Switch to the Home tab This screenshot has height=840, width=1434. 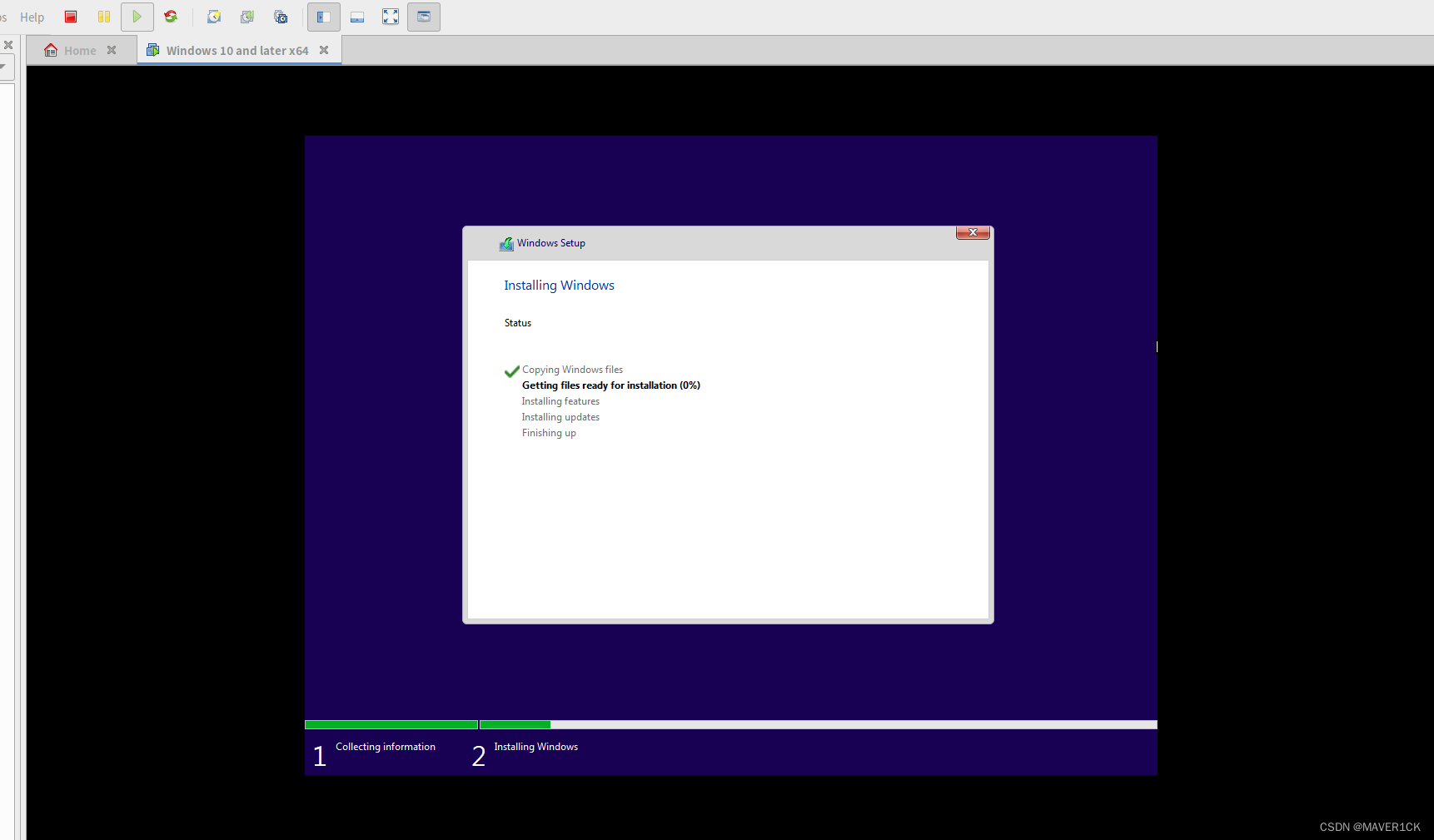click(x=81, y=51)
